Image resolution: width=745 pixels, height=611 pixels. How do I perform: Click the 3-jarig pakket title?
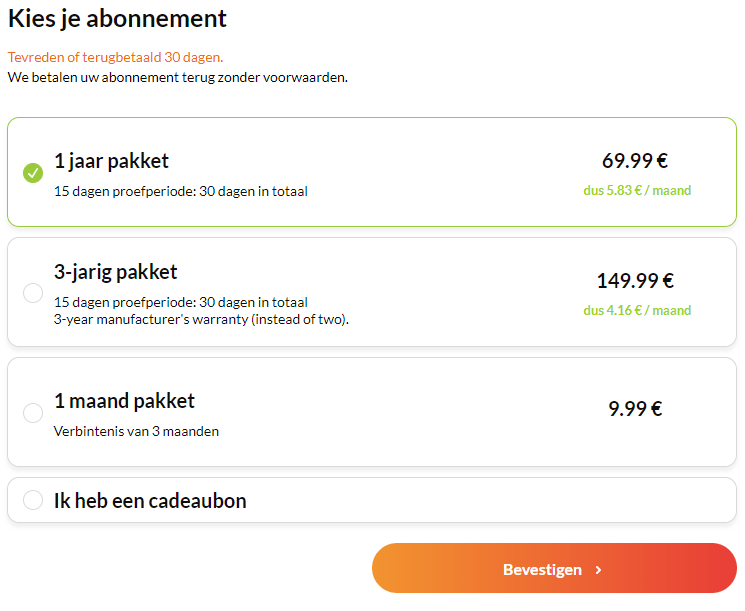pyautogui.click(x=115, y=272)
